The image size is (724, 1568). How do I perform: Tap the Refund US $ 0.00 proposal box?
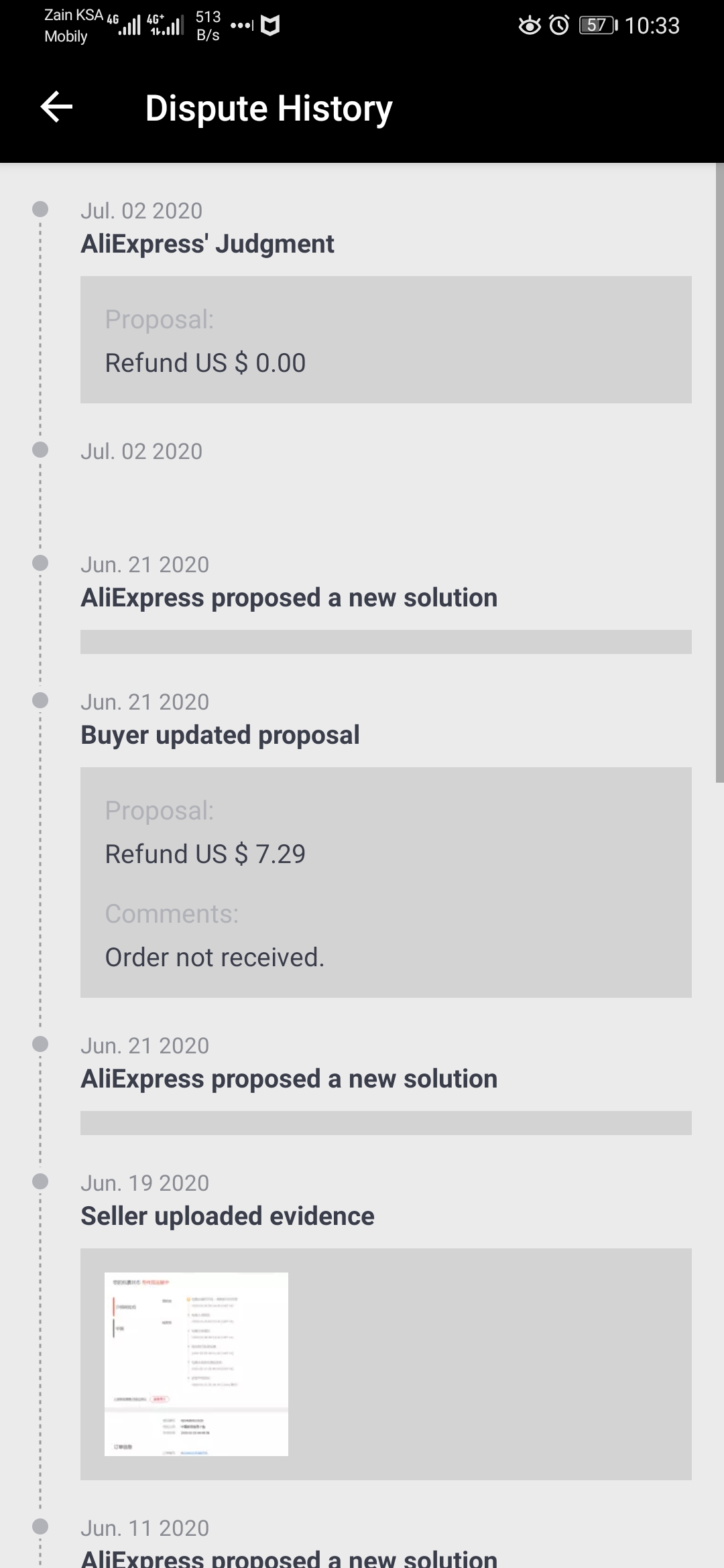(386, 340)
